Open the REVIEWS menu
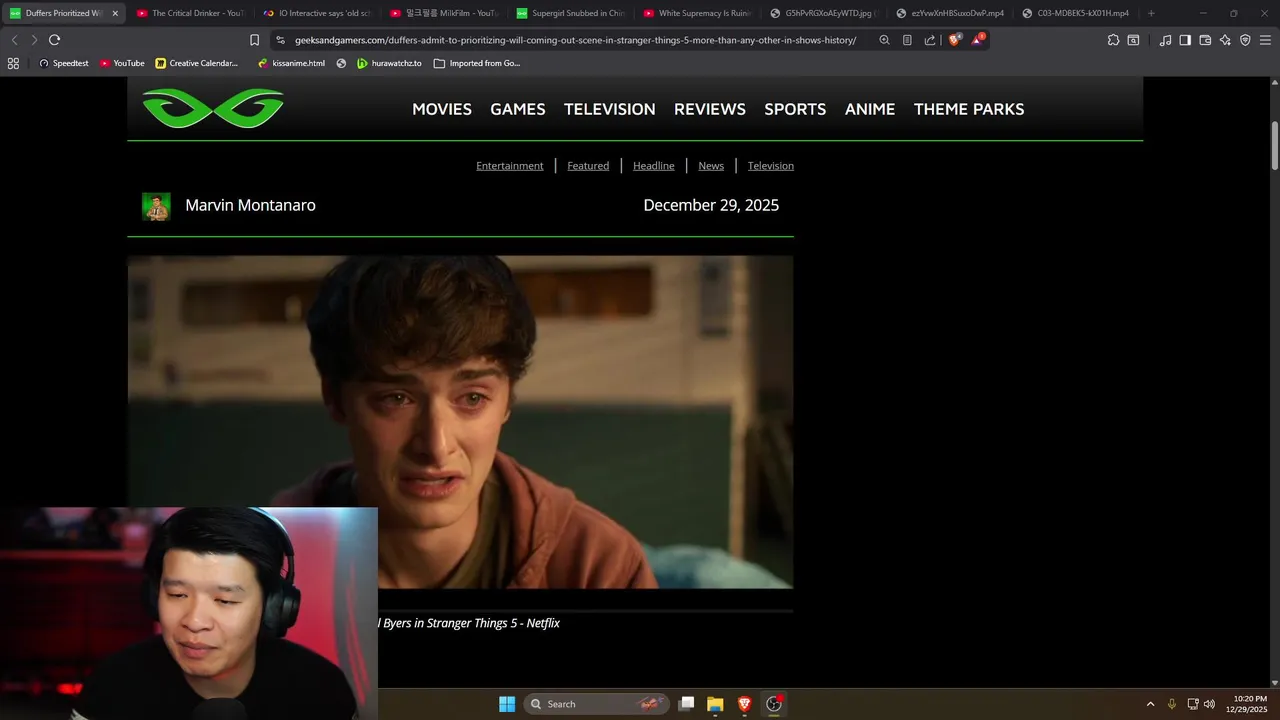This screenshot has width=1280, height=720. (710, 109)
